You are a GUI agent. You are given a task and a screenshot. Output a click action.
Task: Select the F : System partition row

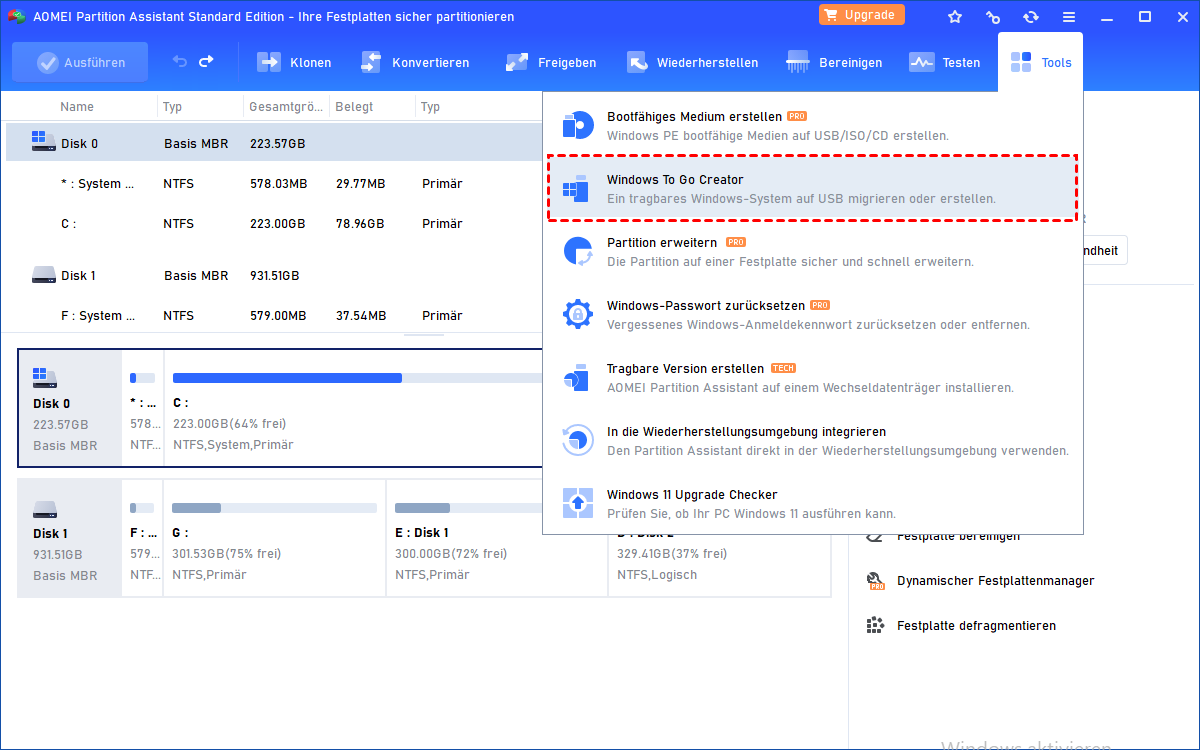pos(275,315)
